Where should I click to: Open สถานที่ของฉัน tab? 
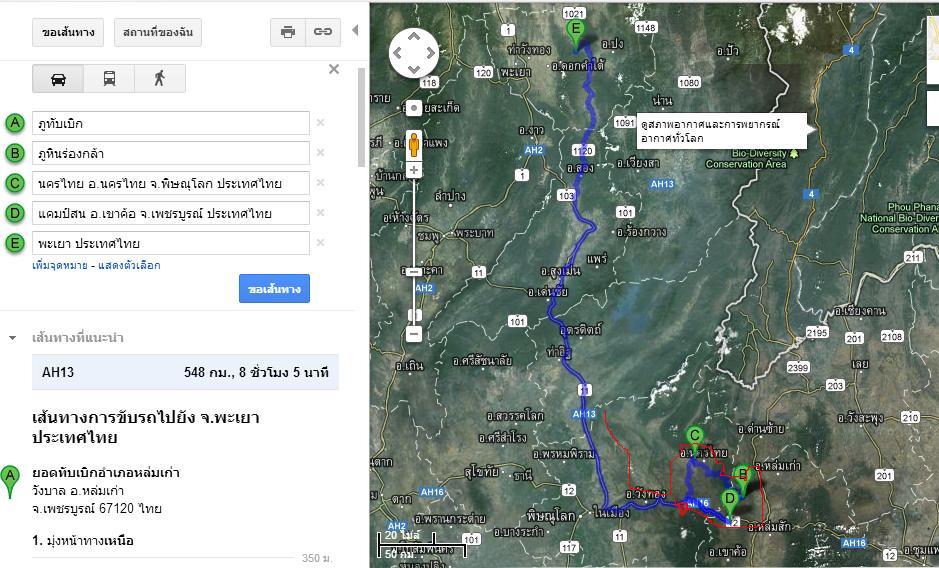157,32
